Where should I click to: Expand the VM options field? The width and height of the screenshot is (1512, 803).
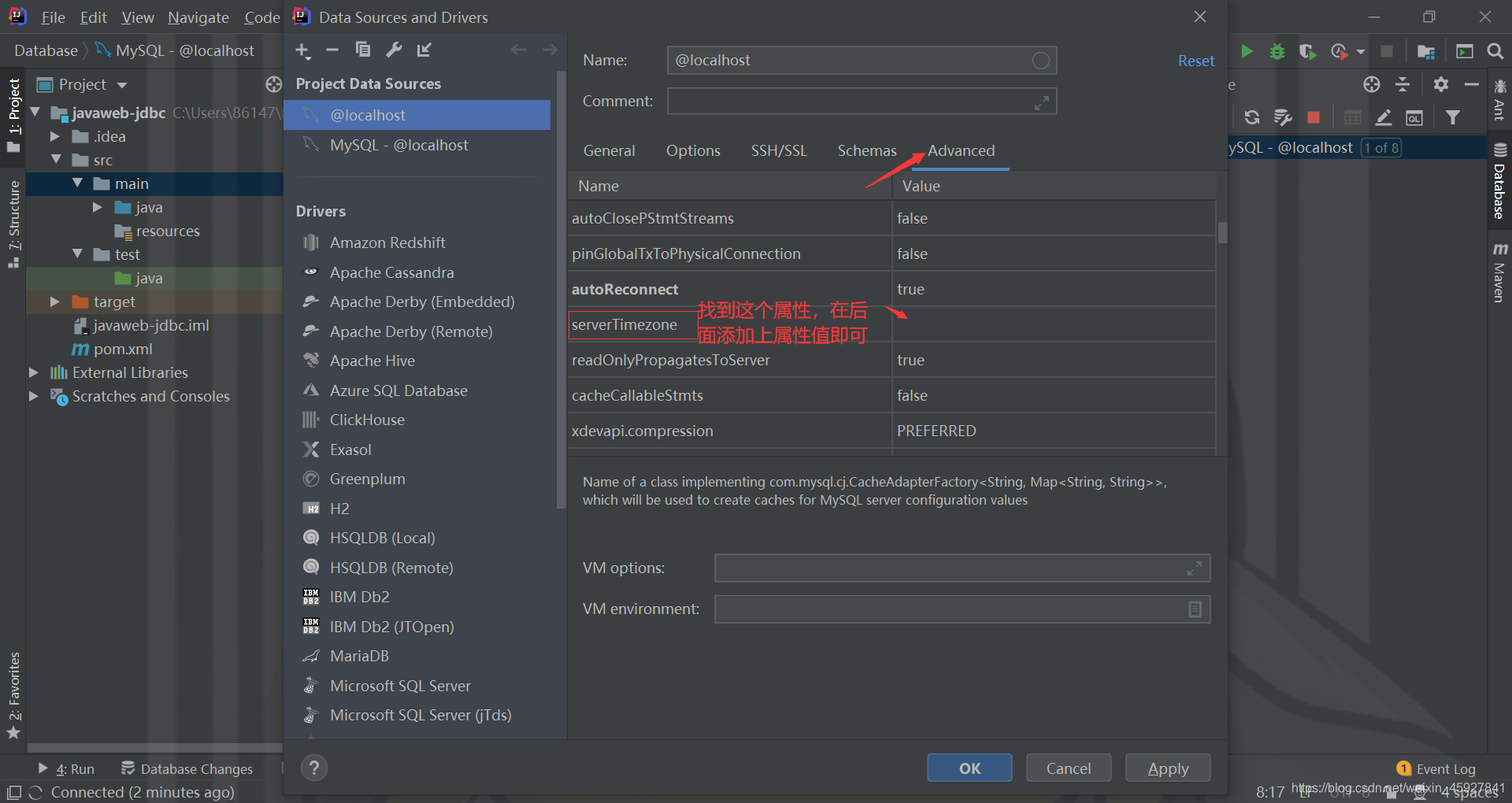click(1194, 568)
